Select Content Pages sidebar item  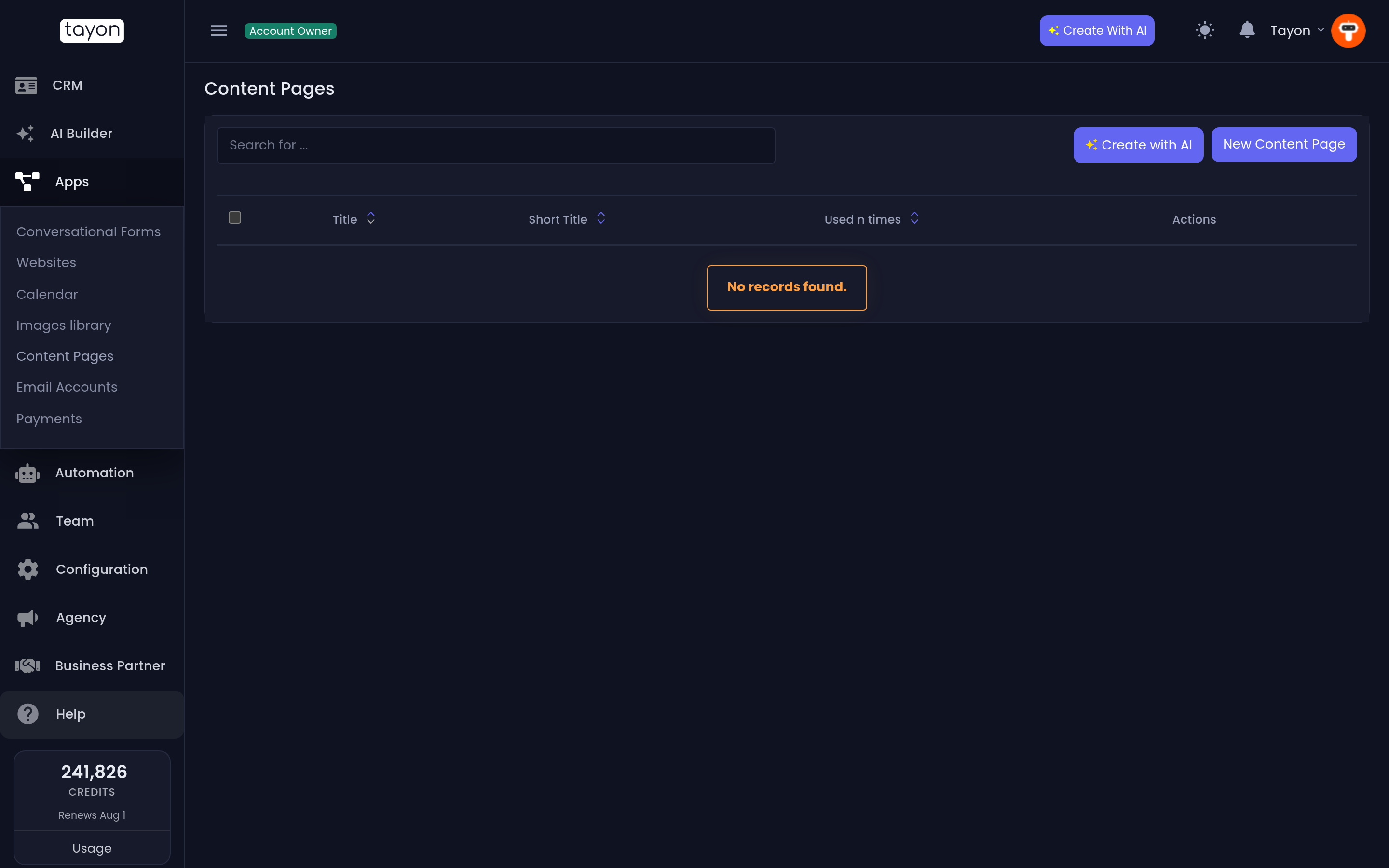coord(65,356)
